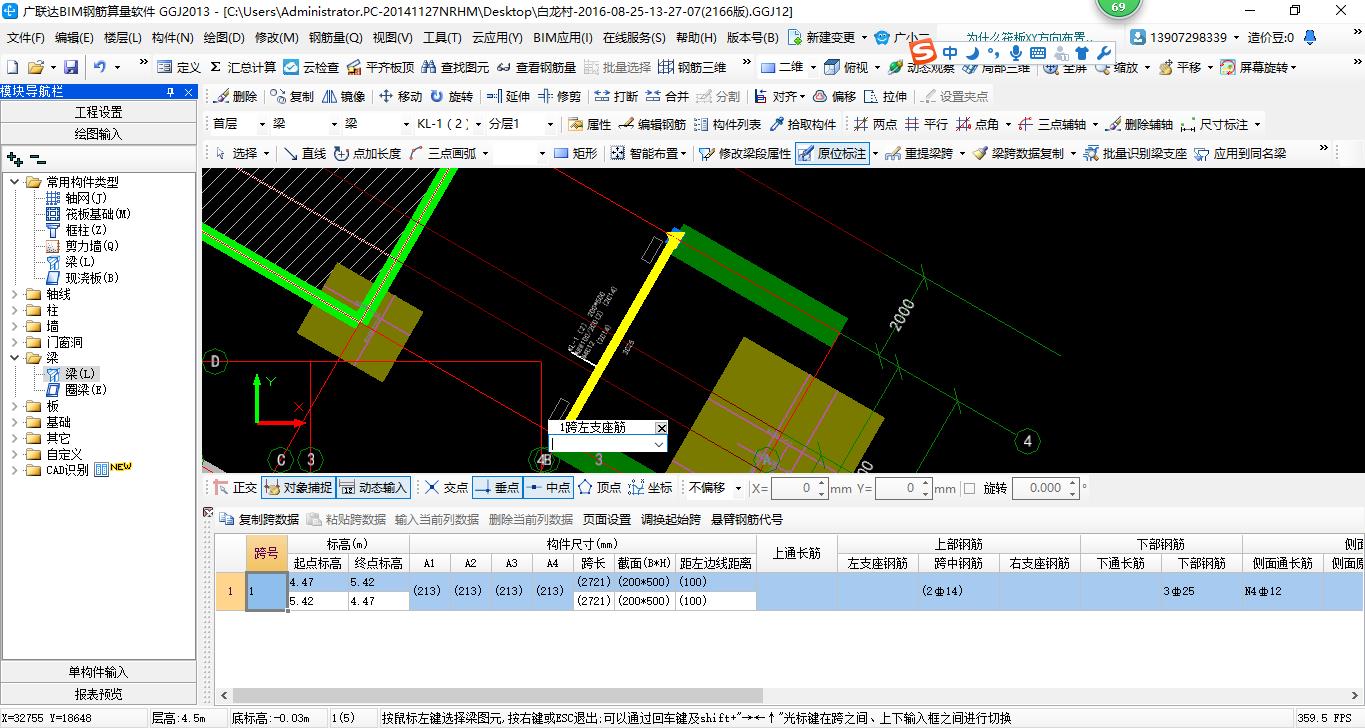The height and width of the screenshot is (728, 1365).
Task: Open the 文件(F) menu
Action: (26, 38)
